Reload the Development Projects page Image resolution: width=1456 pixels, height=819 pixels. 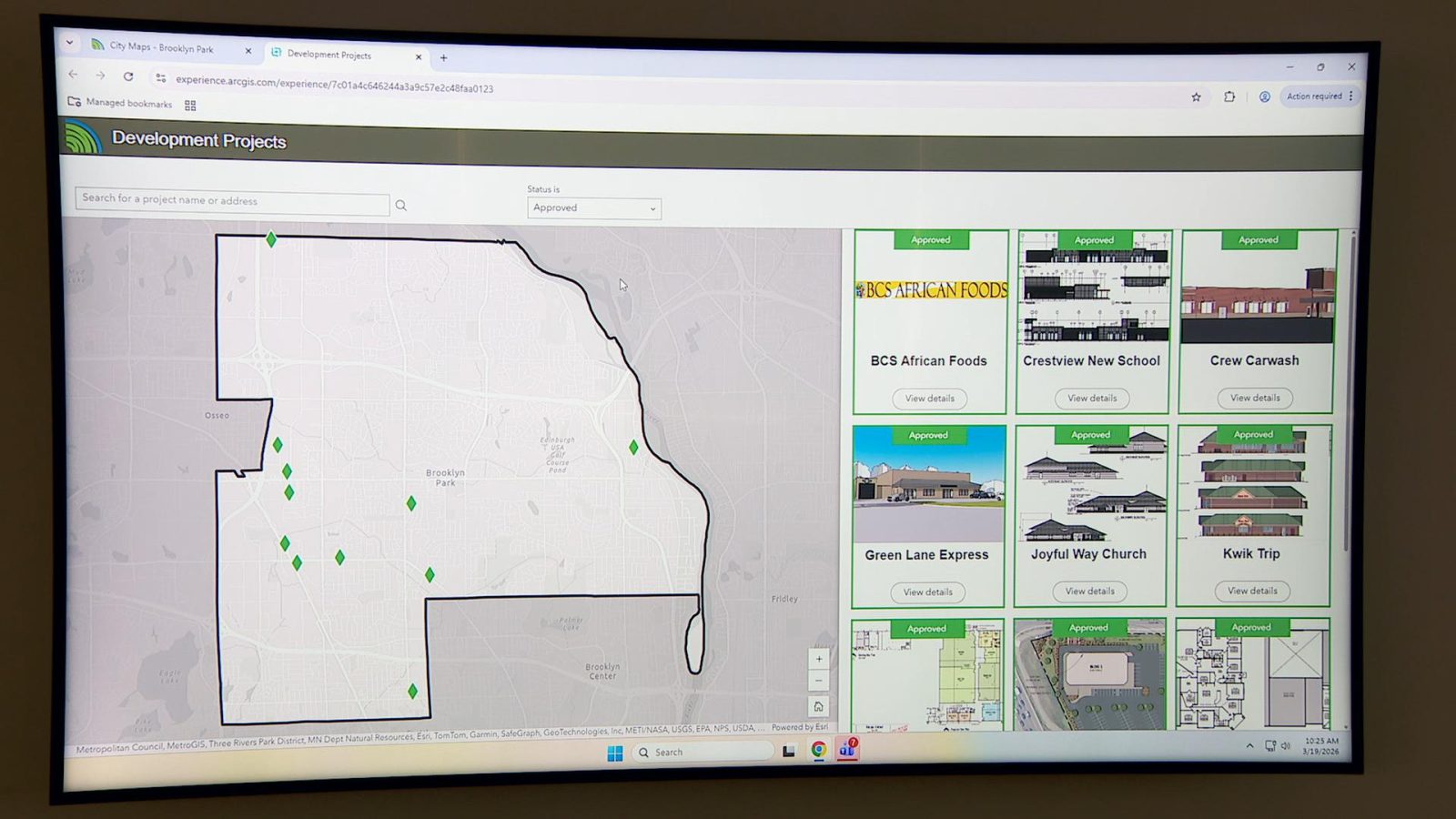pos(126,77)
